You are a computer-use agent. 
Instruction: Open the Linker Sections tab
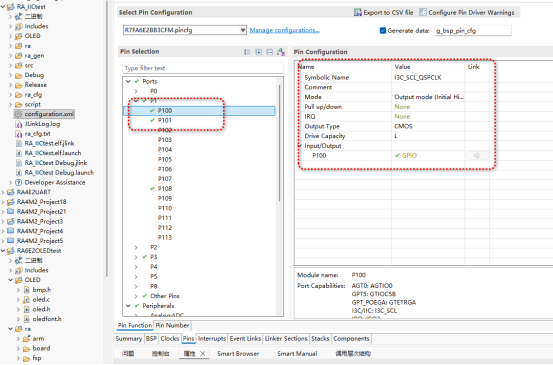point(286,339)
